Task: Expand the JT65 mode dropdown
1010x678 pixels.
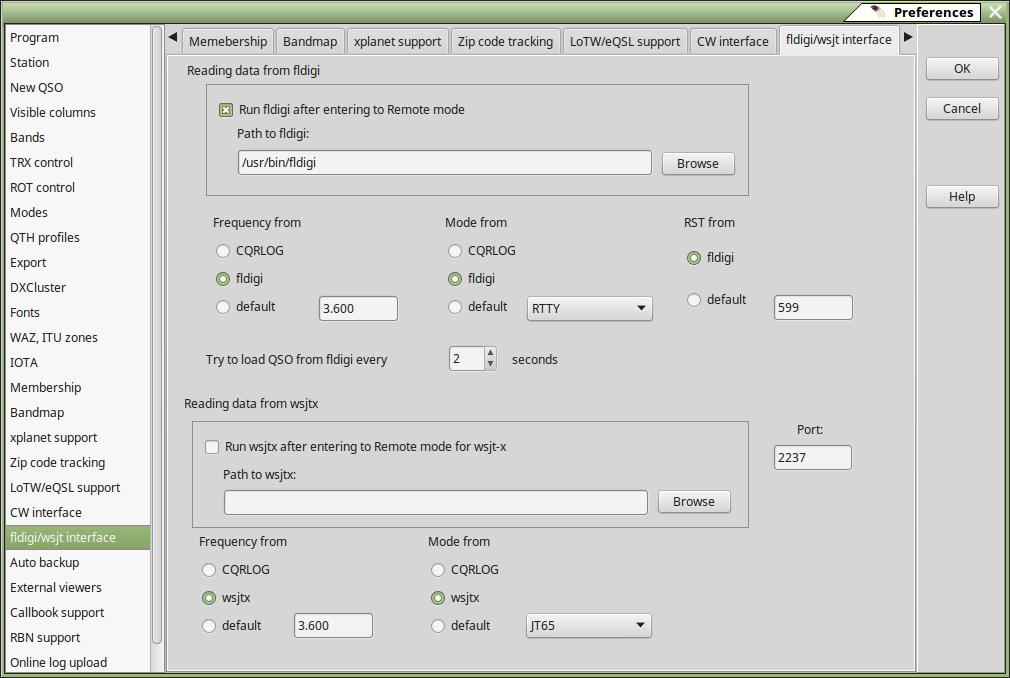Action: click(589, 627)
